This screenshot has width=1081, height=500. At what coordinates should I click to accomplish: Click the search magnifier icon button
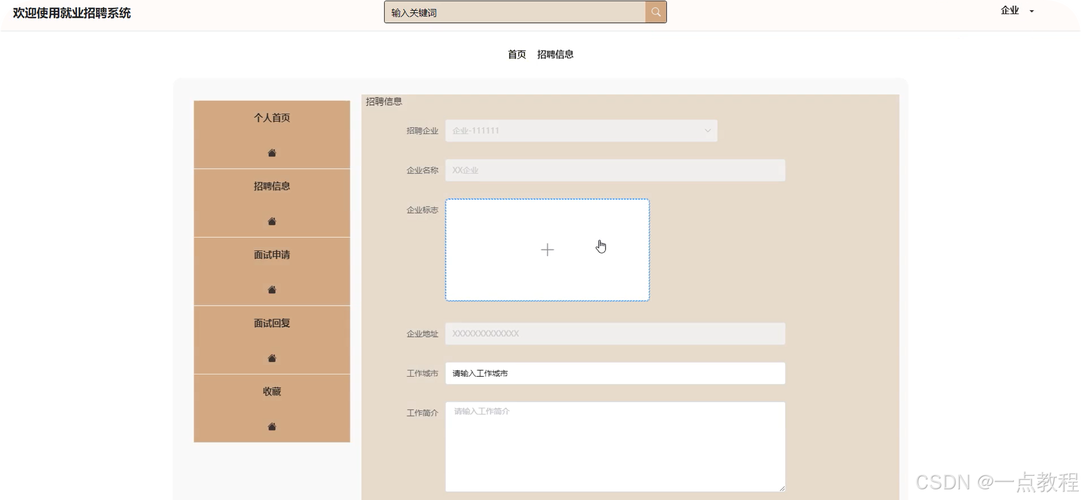click(x=656, y=12)
